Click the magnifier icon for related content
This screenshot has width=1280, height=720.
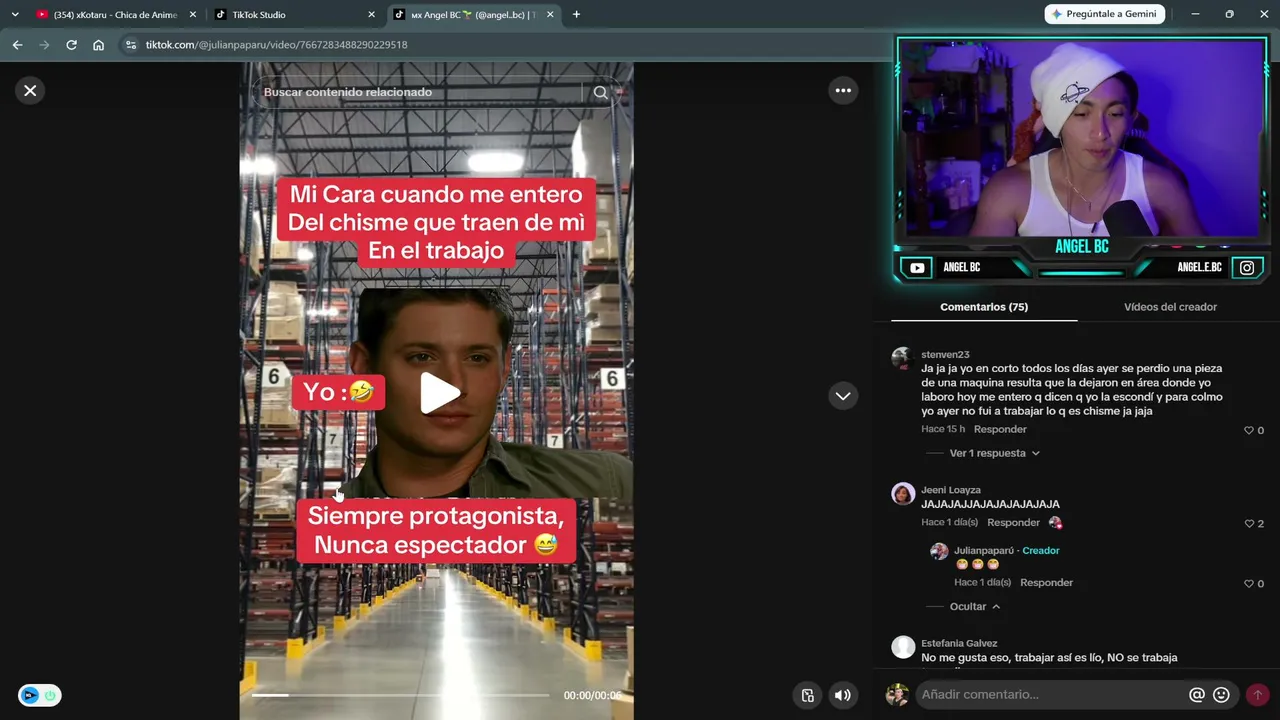(600, 92)
